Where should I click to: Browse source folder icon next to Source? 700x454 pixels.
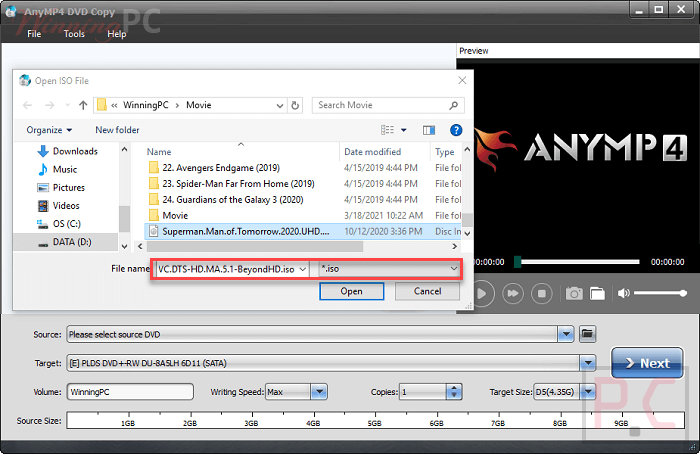coord(588,334)
